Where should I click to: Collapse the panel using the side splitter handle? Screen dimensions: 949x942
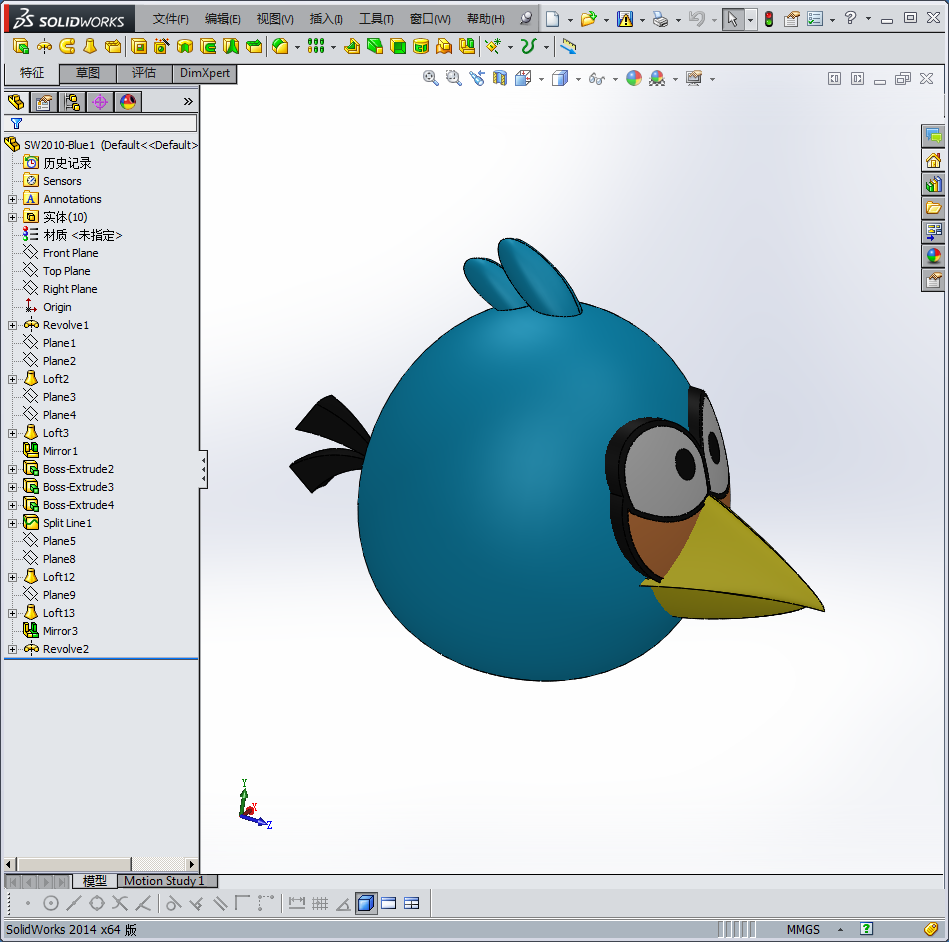[x=203, y=469]
